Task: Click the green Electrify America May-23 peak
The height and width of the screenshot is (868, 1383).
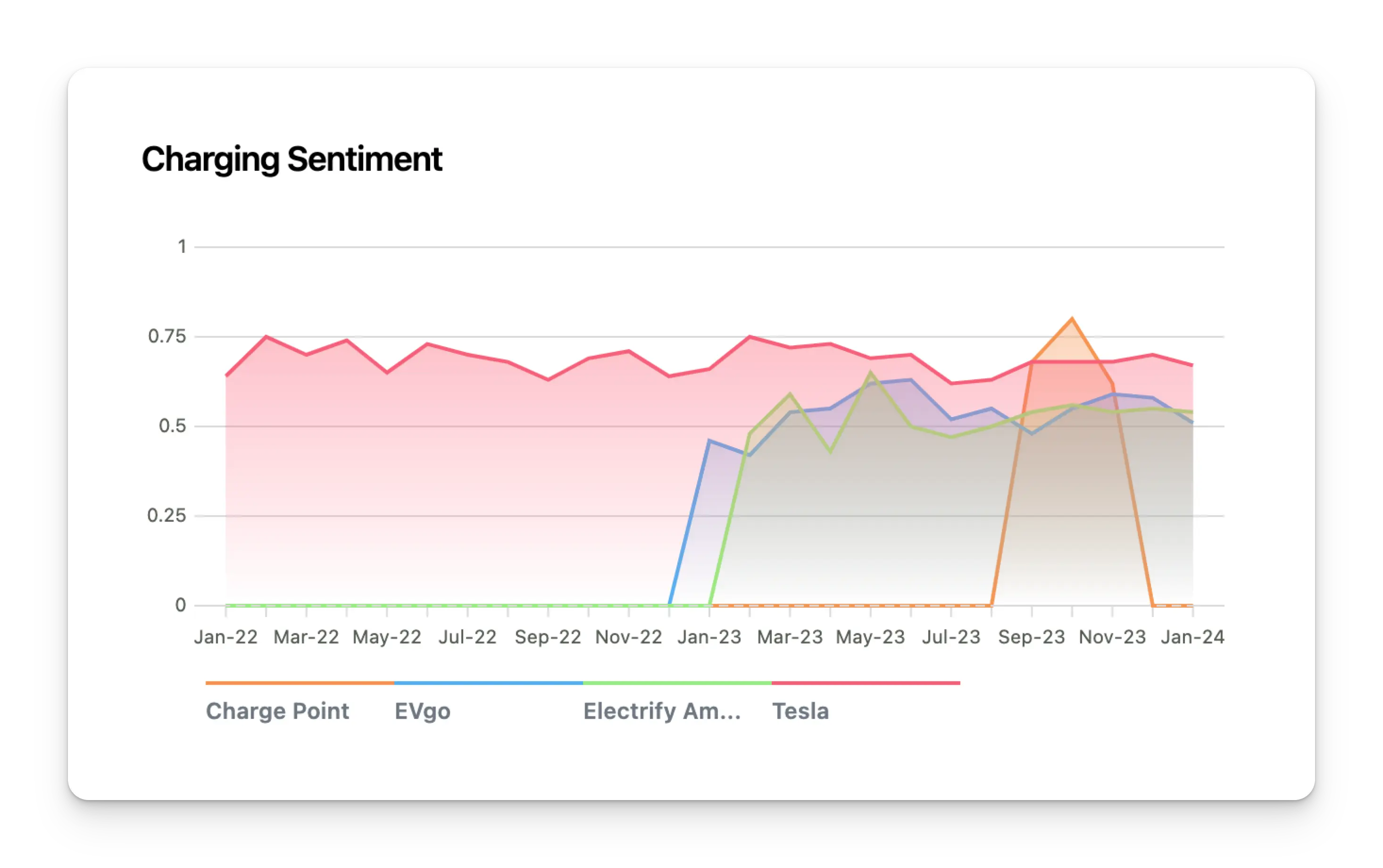Action: point(871,373)
